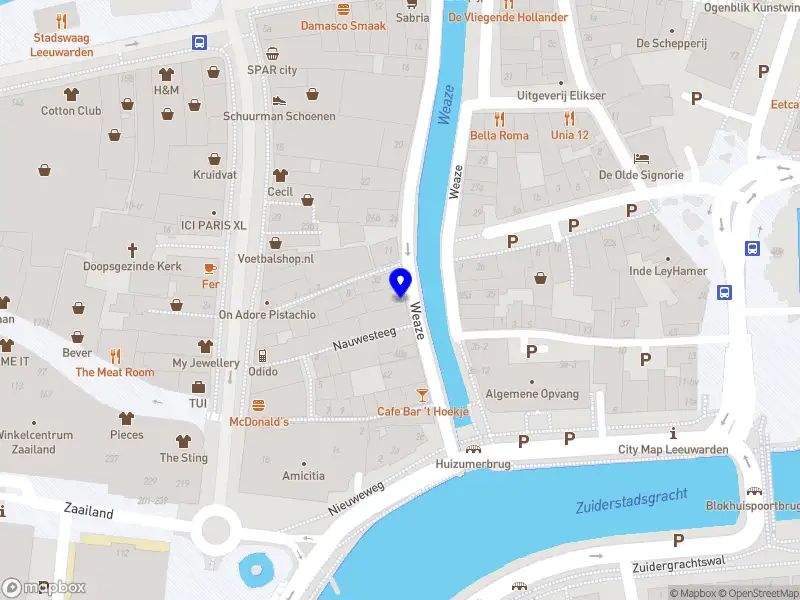The image size is (800, 600).
Task: Click the blue location pin marker
Action: click(401, 283)
